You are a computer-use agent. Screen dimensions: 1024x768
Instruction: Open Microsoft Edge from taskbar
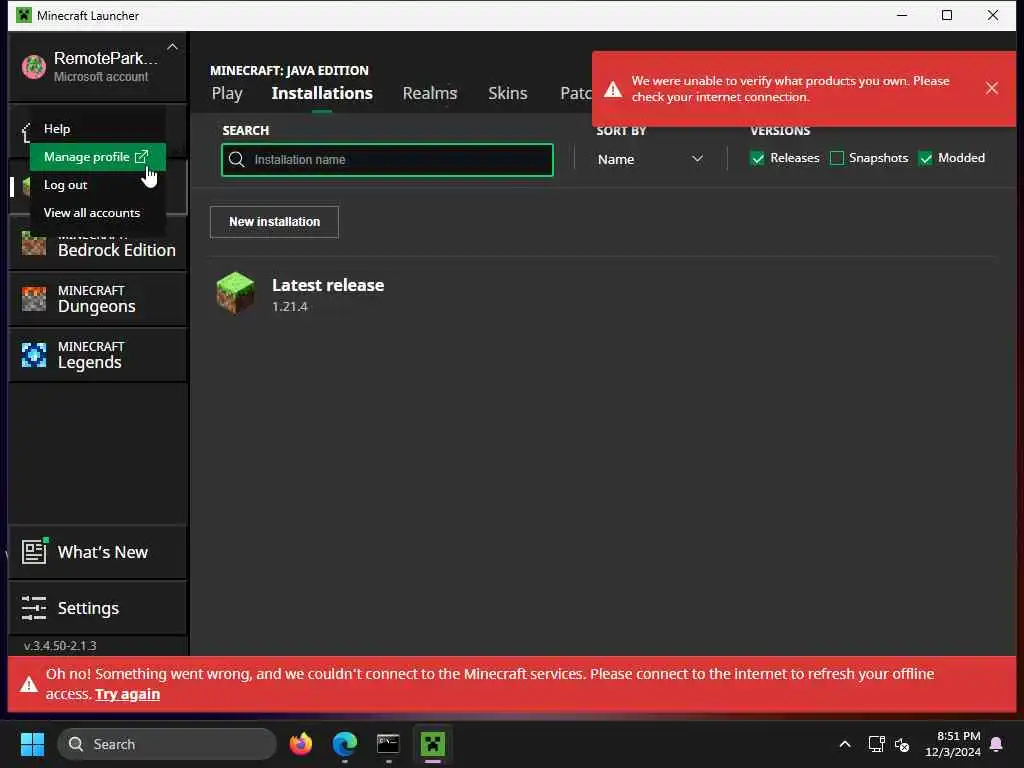[345, 744]
